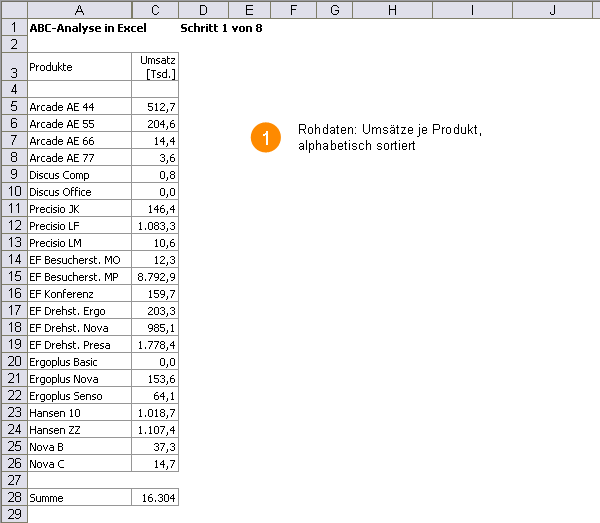Viewport: 600px width, 523px height.
Task: Select column C header
Action: click(x=155, y=10)
